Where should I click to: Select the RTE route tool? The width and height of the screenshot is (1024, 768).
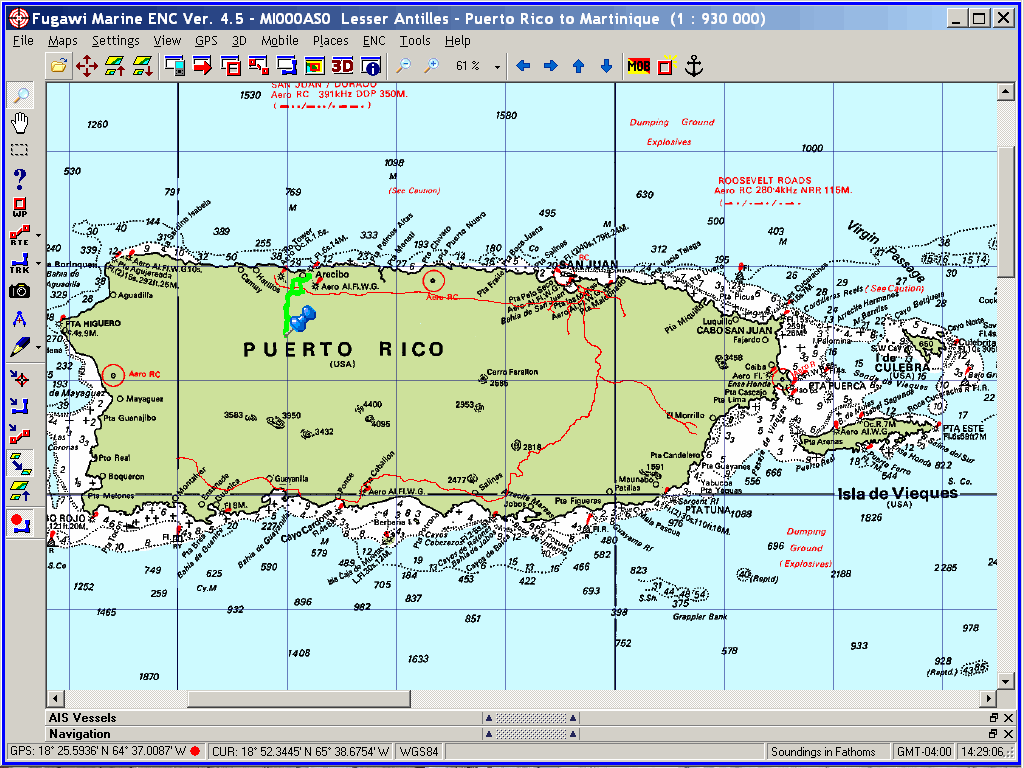[20, 236]
